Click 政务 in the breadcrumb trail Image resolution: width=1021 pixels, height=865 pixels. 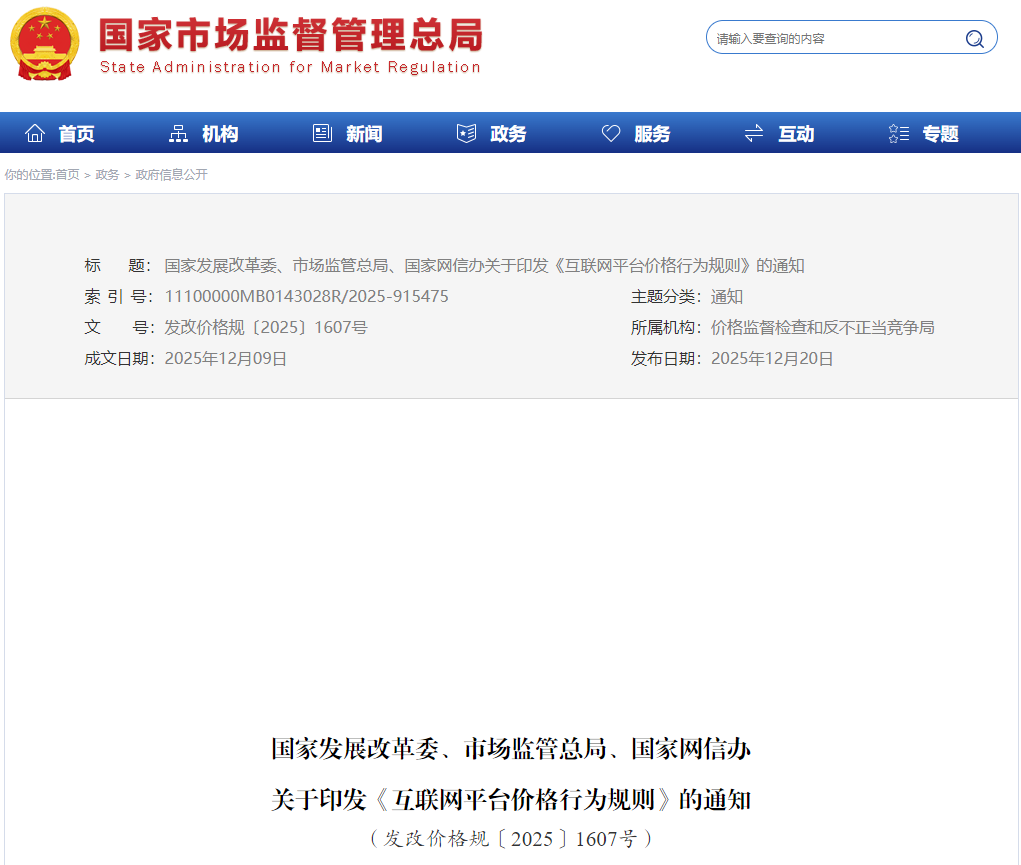click(x=107, y=175)
